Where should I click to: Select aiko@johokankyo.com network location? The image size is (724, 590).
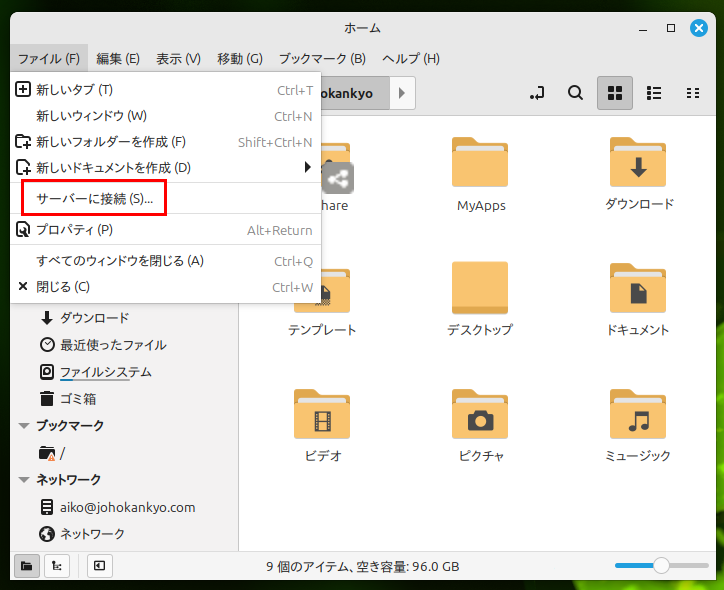[127, 507]
